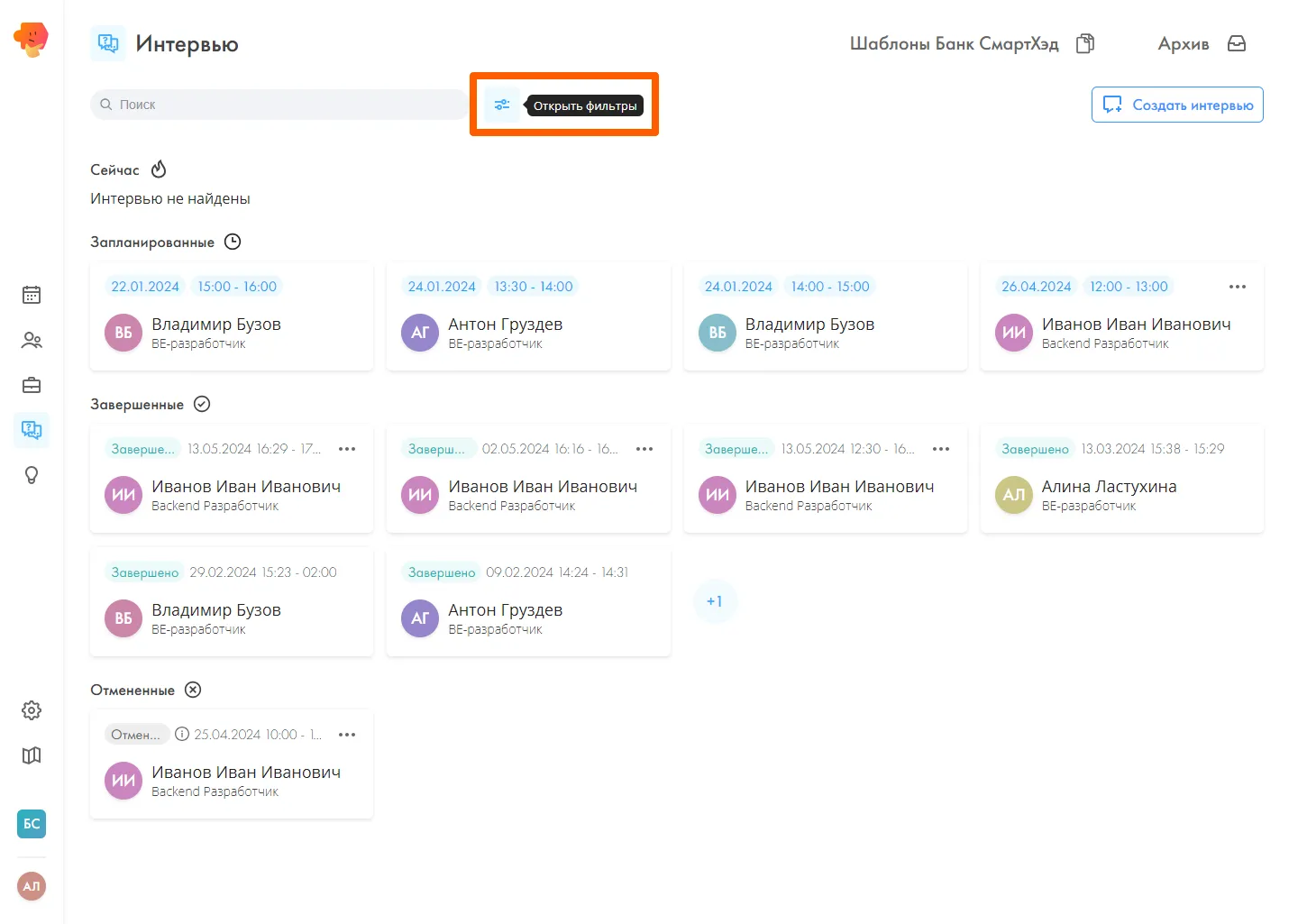1298x924 pixels.
Task: Select the interviews chat icon in sidebar
Action: pyautogui.click(x=32, y=430)
